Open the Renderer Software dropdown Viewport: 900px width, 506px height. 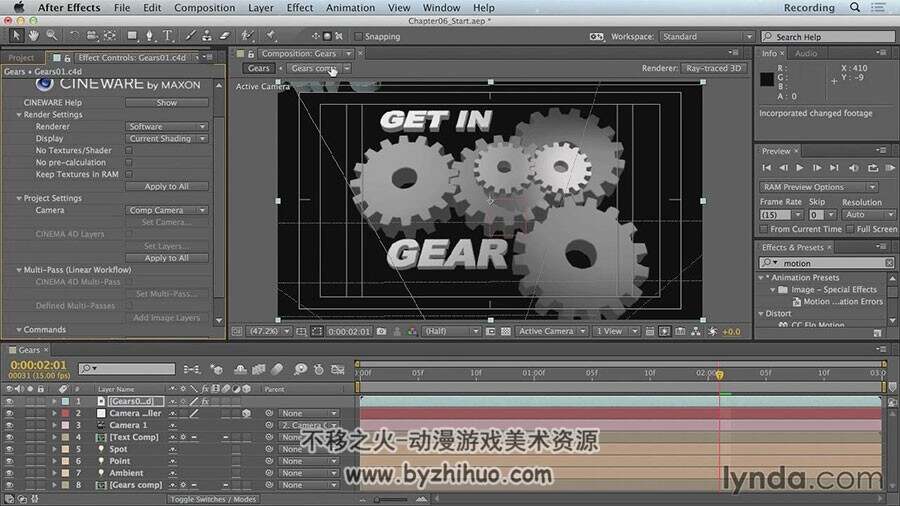166,126
